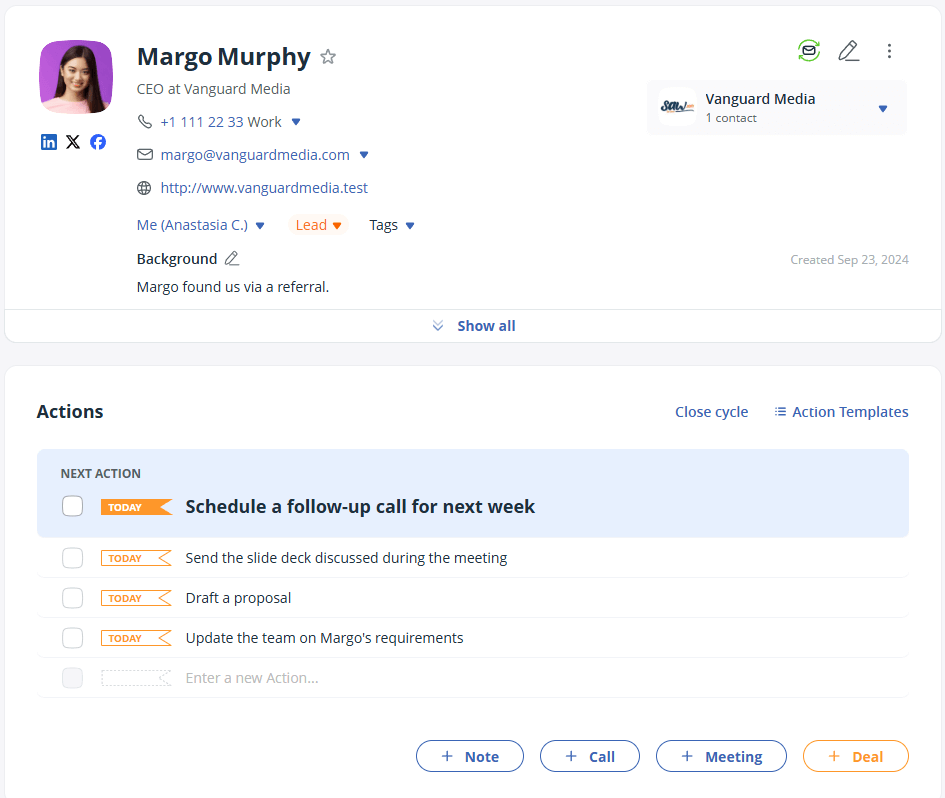
Task: Star Margo Murphy as a favorite
Action: click(x=328, y=57)
